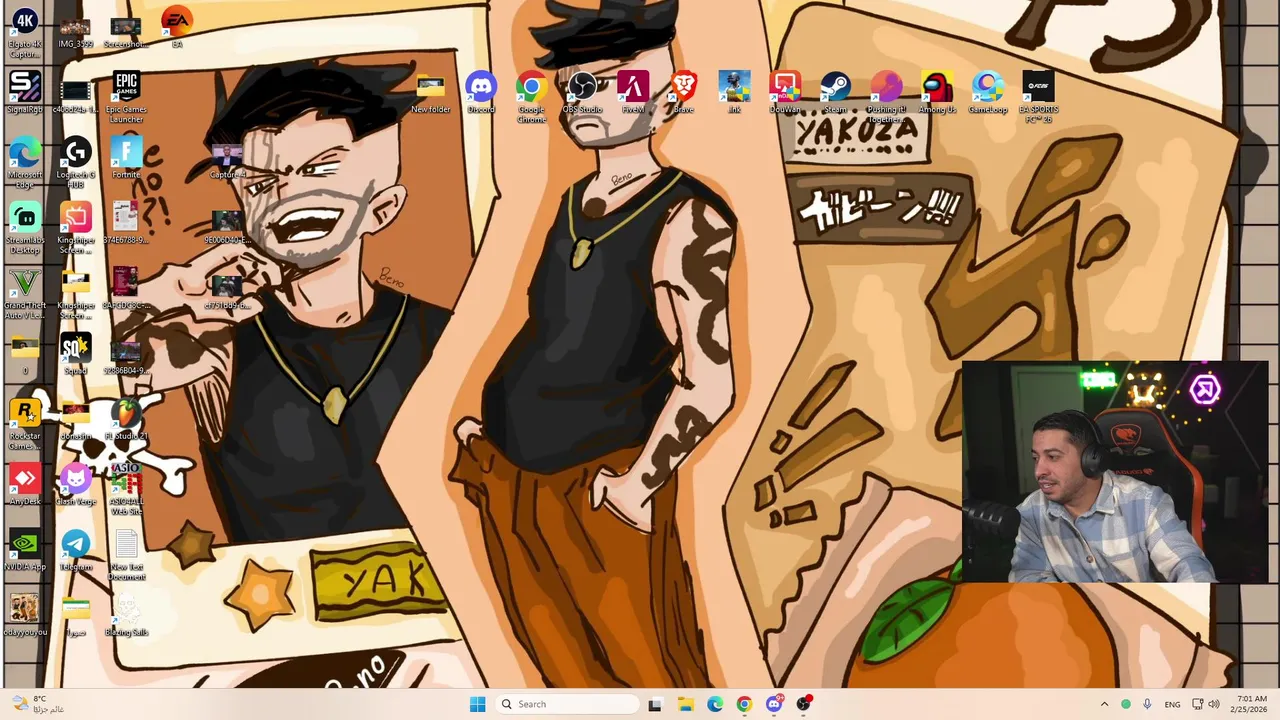Viewport: 1280px width, 720px height.
Task: Launch EA SPORTS FC 26 shortcut
Action: [1038, 97]
